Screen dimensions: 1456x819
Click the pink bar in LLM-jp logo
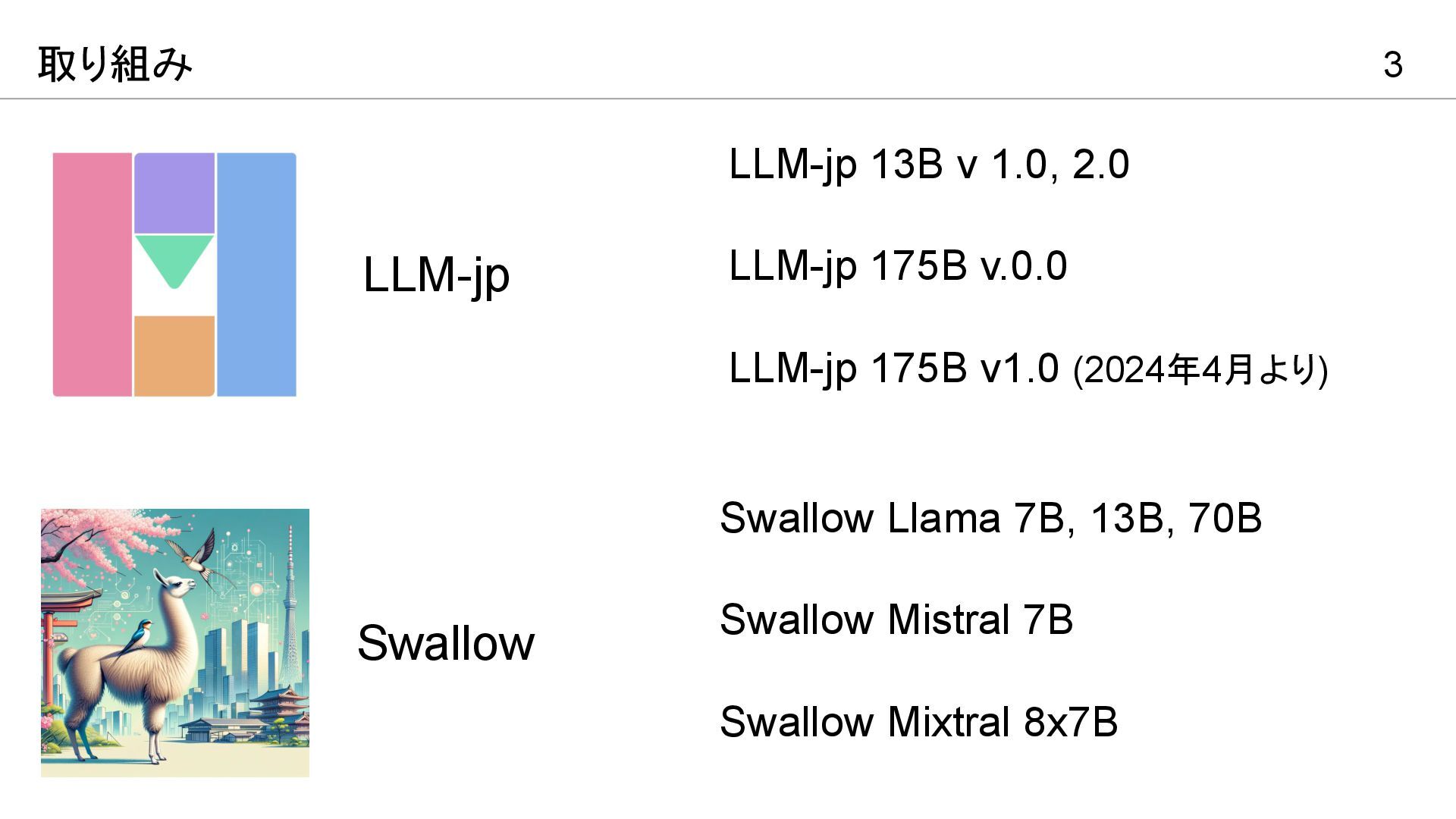pyautogui.click(x=92, y=275)
